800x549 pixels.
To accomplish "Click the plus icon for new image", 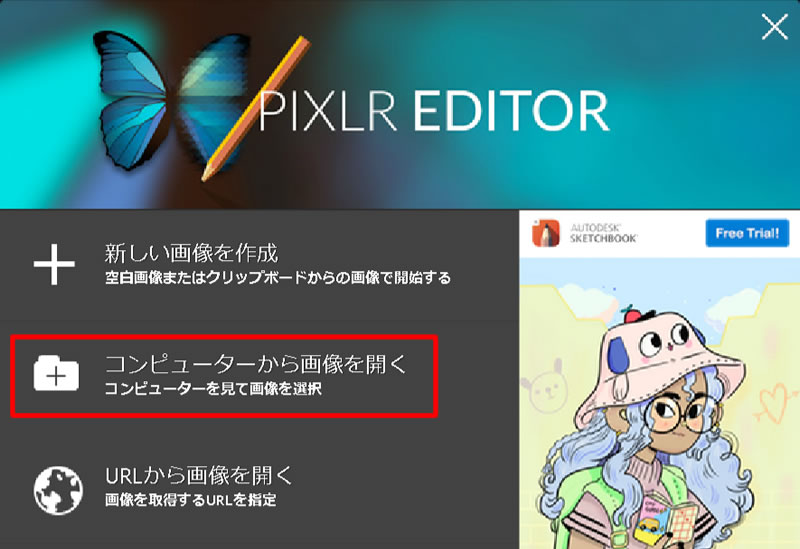I will click(54, 264).
